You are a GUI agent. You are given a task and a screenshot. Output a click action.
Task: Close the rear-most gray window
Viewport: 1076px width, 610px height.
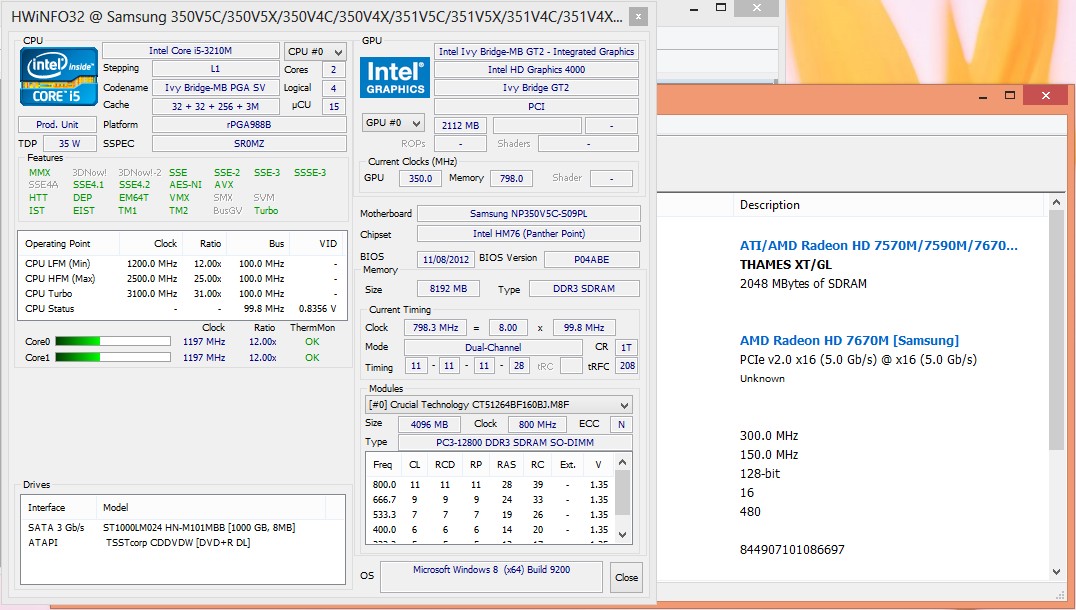click(x=756, y=8)
